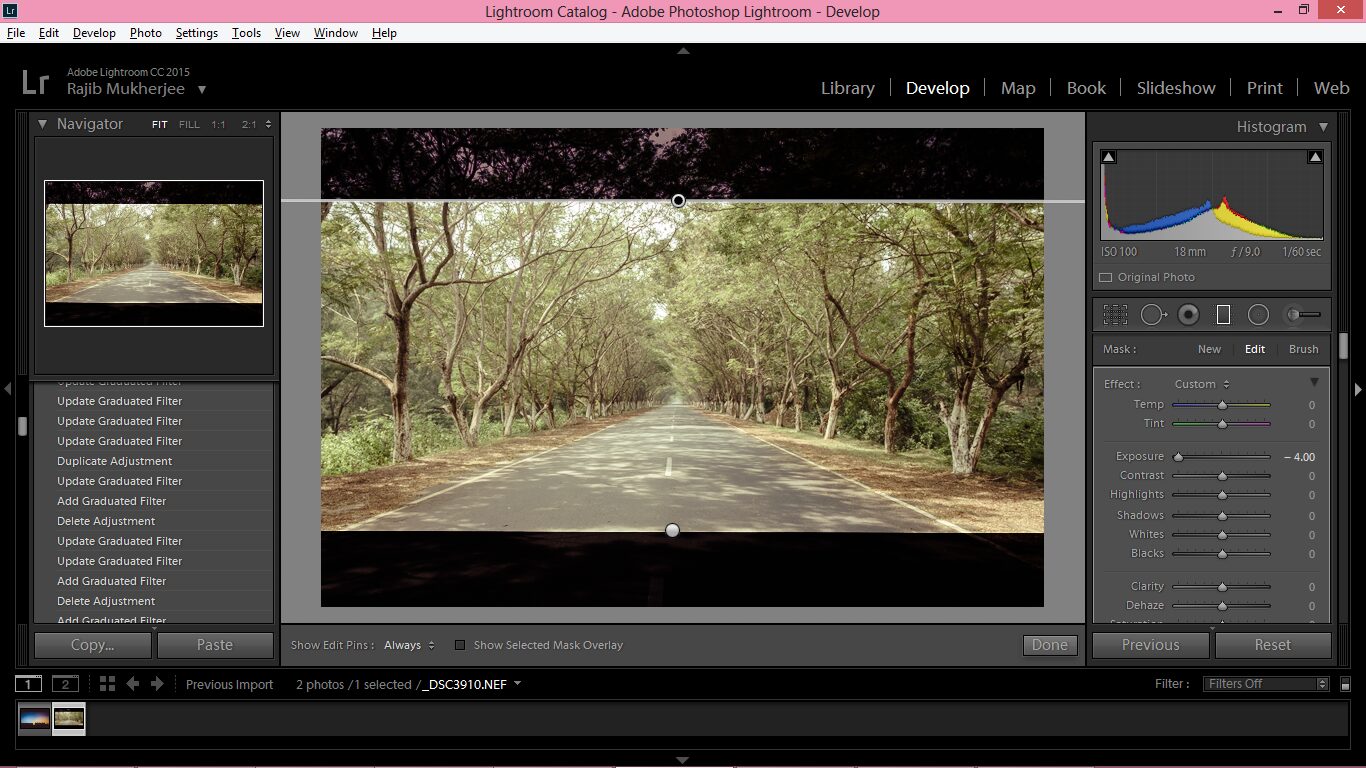Enable the Original Photo checkbox
This screenshot has height=768, width=1366.
[x=1105, y=277]
